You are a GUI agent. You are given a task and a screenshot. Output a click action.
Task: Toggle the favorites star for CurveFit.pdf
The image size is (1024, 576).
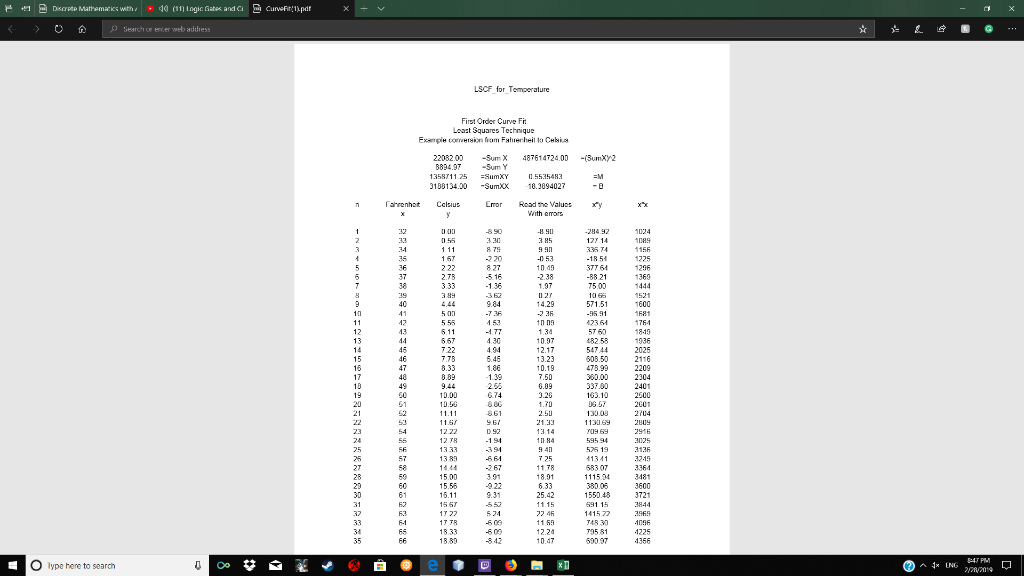[x=862, y=29]
